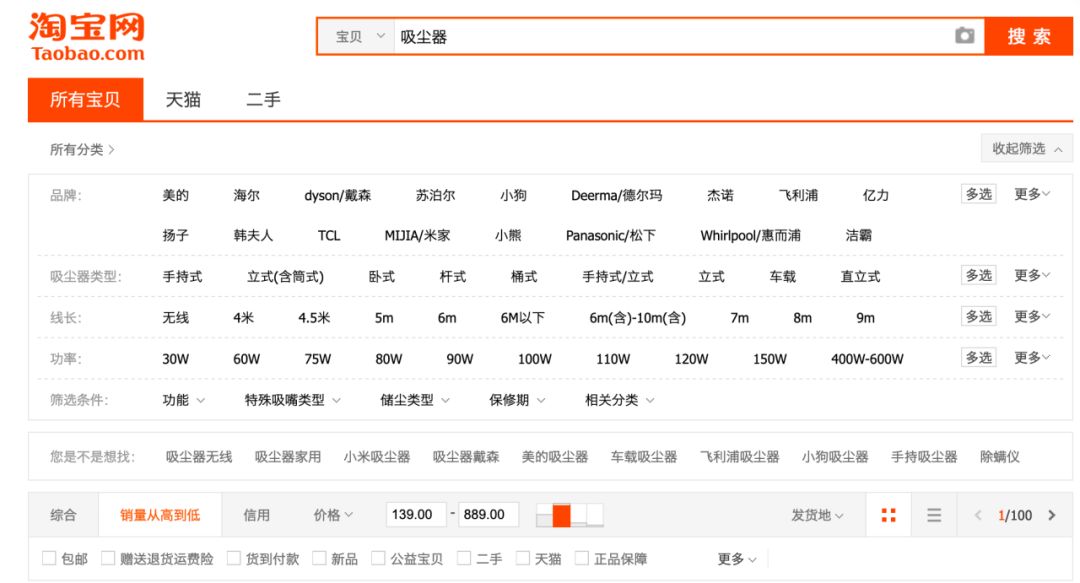Go to previous results page arrow
This screenshot has height=583, width=1080.
tap(977, 515)
